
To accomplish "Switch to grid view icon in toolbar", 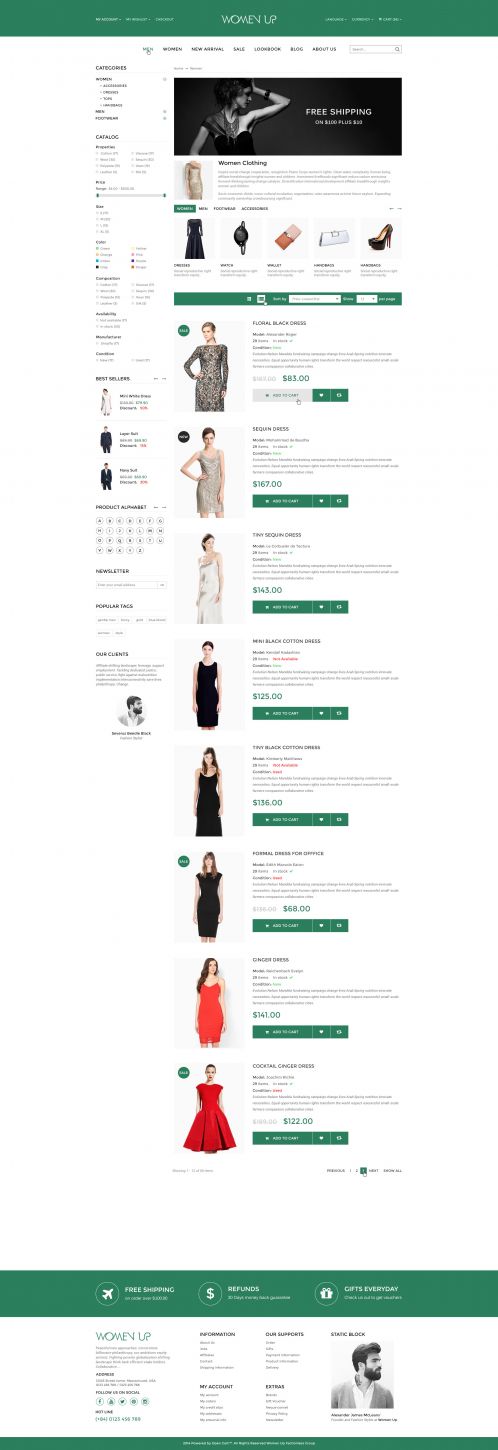I will coord(249,299).
